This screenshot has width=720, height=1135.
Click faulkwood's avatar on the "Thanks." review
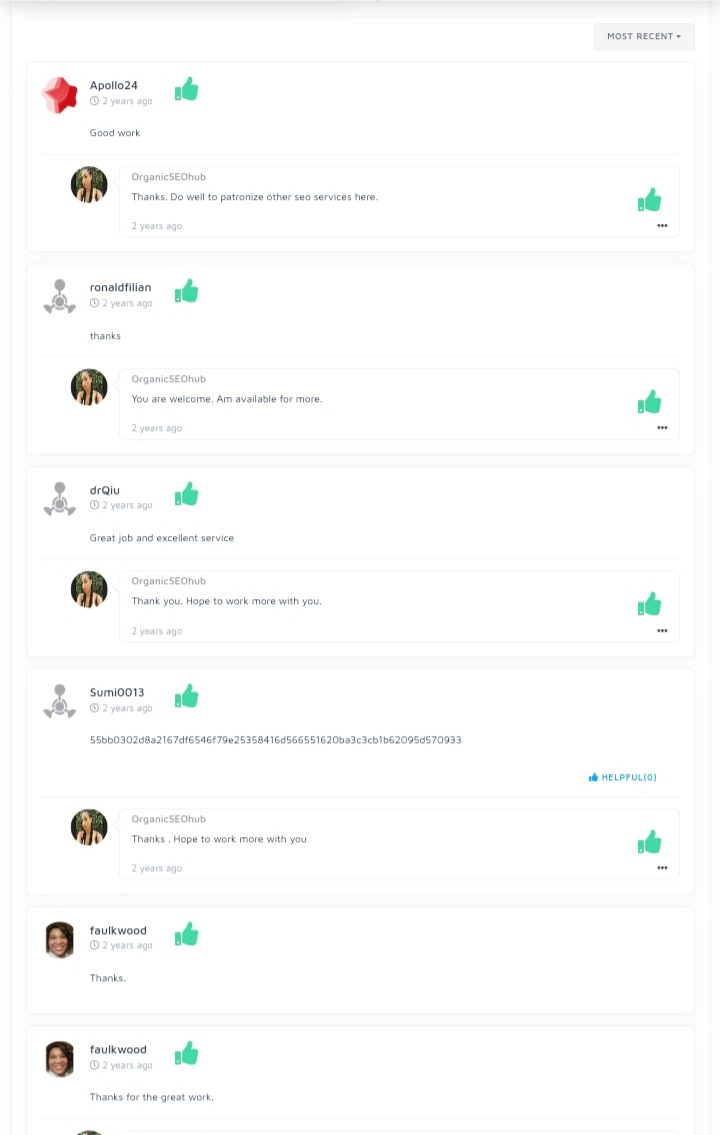tap(60, 939)
